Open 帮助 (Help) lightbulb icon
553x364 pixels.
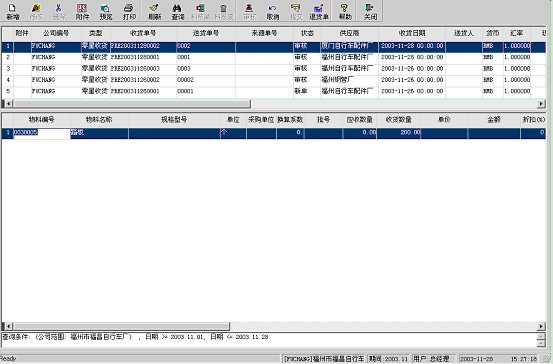click(345, 12)
